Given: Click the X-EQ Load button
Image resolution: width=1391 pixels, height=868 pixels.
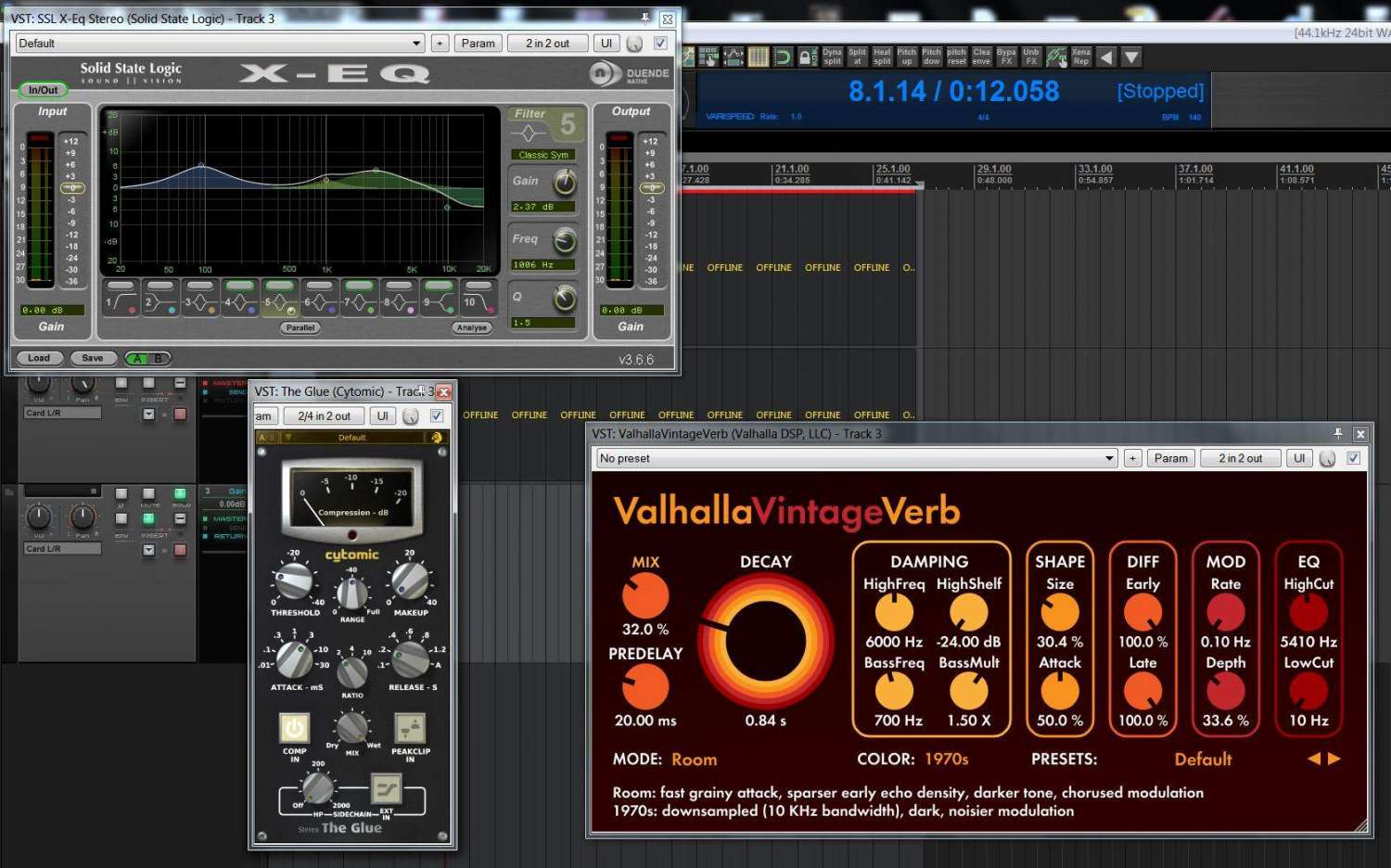Looking at the screenshot, I should tap(39, 358).
